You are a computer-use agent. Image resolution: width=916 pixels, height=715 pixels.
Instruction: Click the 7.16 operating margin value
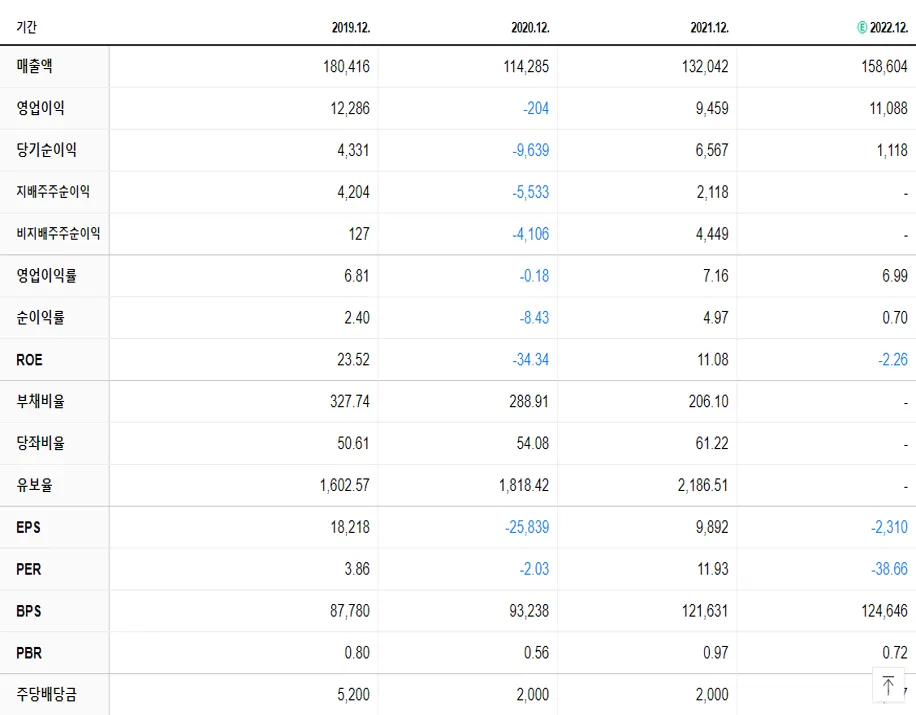point(716,276)
